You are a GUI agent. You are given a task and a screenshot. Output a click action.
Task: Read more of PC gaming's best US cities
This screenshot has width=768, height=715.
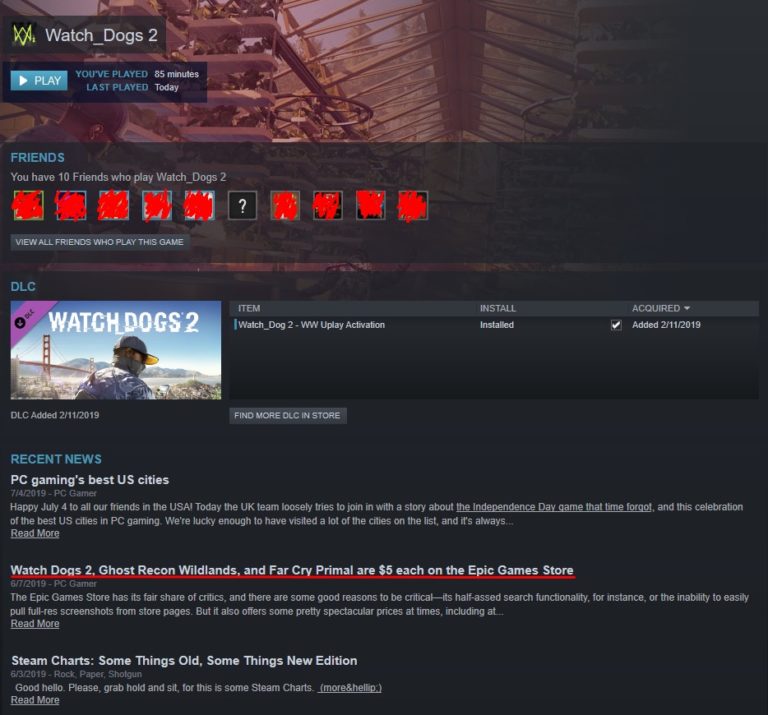pyautogui.click(x=35, y=533)
